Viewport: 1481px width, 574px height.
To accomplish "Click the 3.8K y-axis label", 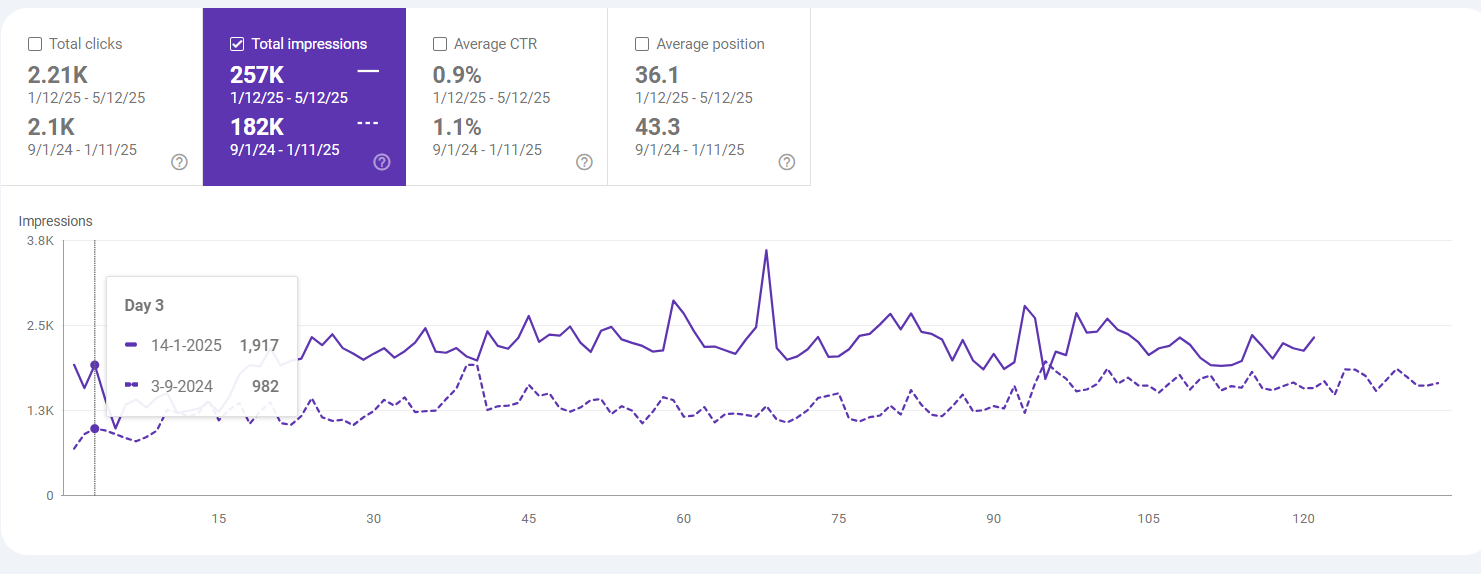I will [40, 241].
